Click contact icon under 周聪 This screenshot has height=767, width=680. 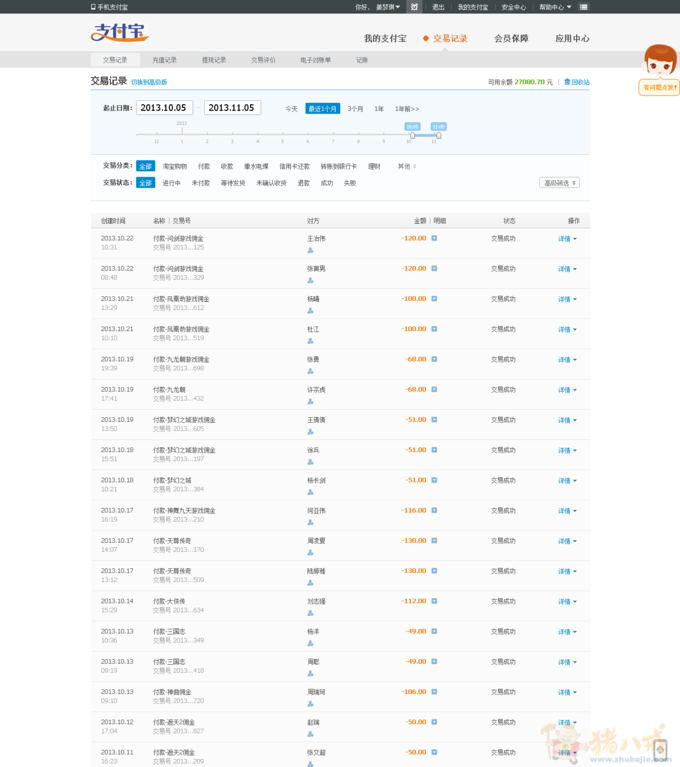(x=310, y=673)
